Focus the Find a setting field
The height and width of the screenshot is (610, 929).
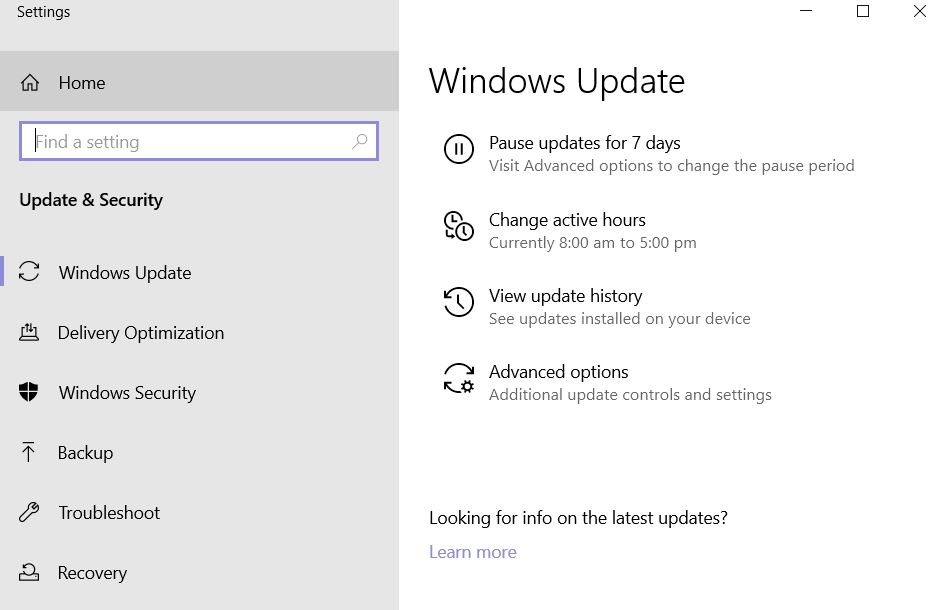tap(199, 141)
